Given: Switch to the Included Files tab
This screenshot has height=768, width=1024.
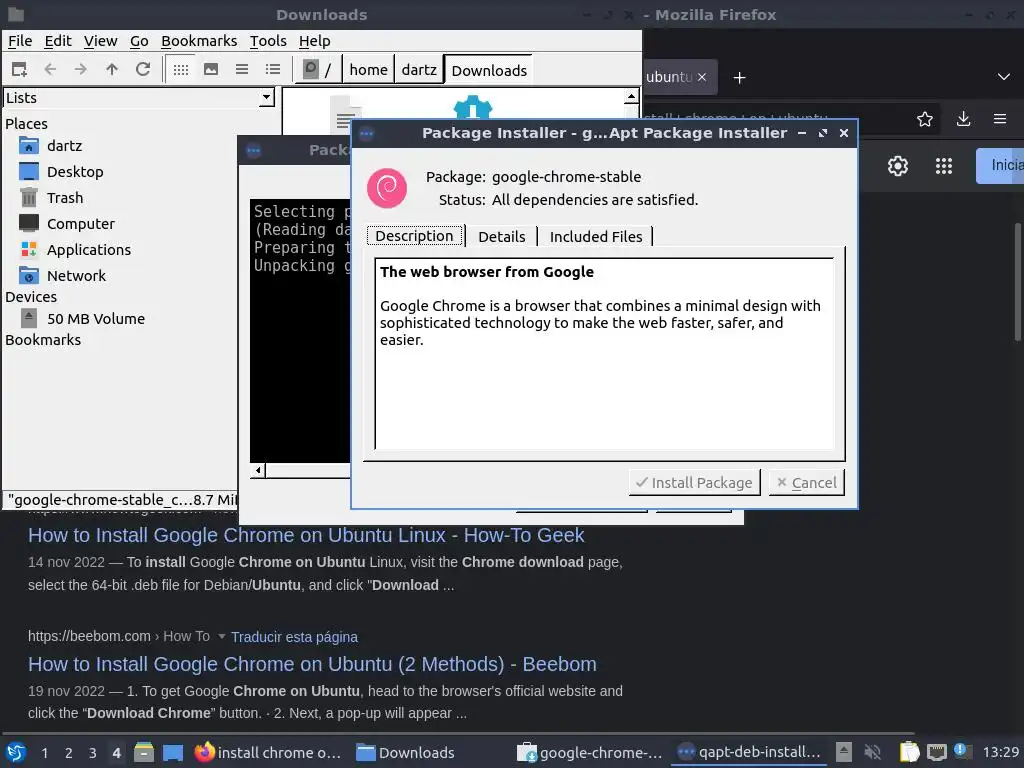Looking at the screenshot, I should coord(596,236).
